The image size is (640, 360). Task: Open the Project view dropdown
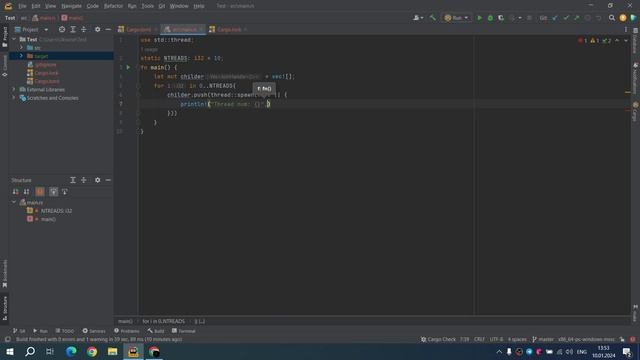tap(32, 29)
